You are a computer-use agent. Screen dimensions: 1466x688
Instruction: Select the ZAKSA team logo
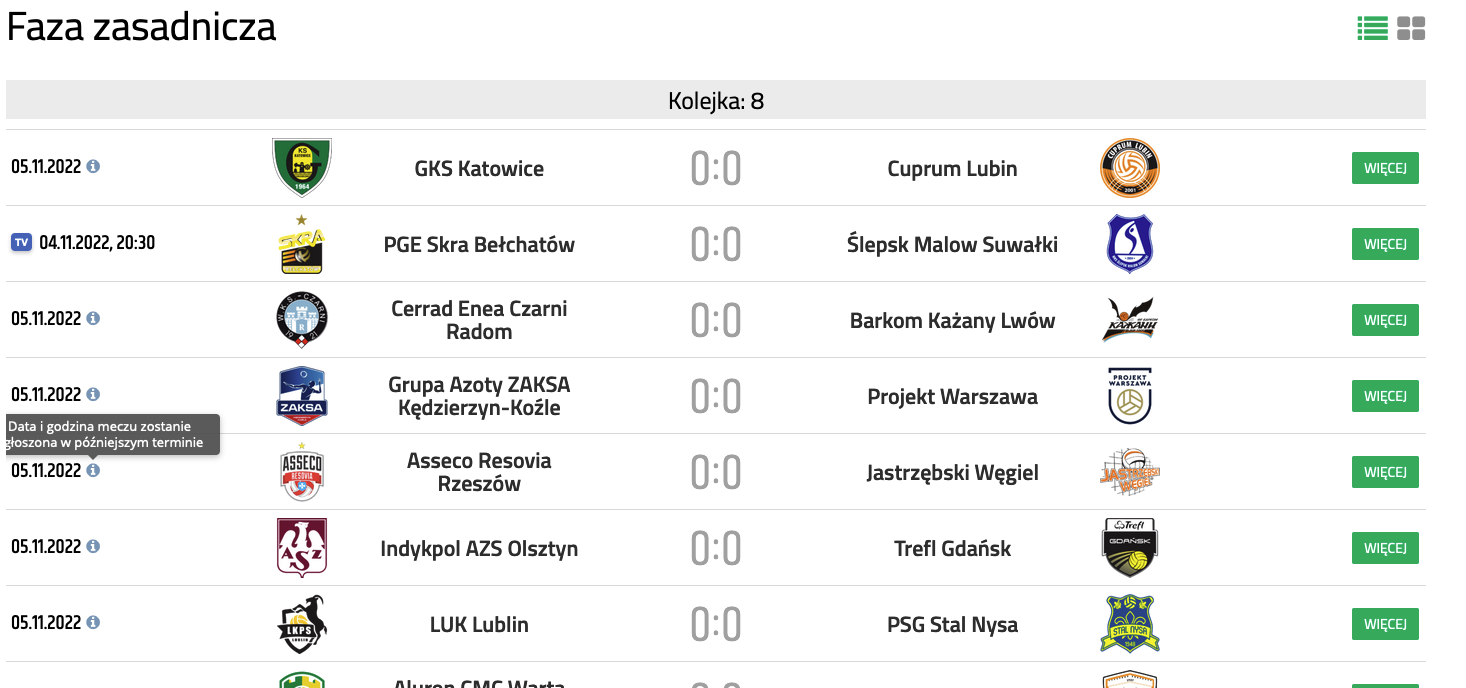[302, 396]
